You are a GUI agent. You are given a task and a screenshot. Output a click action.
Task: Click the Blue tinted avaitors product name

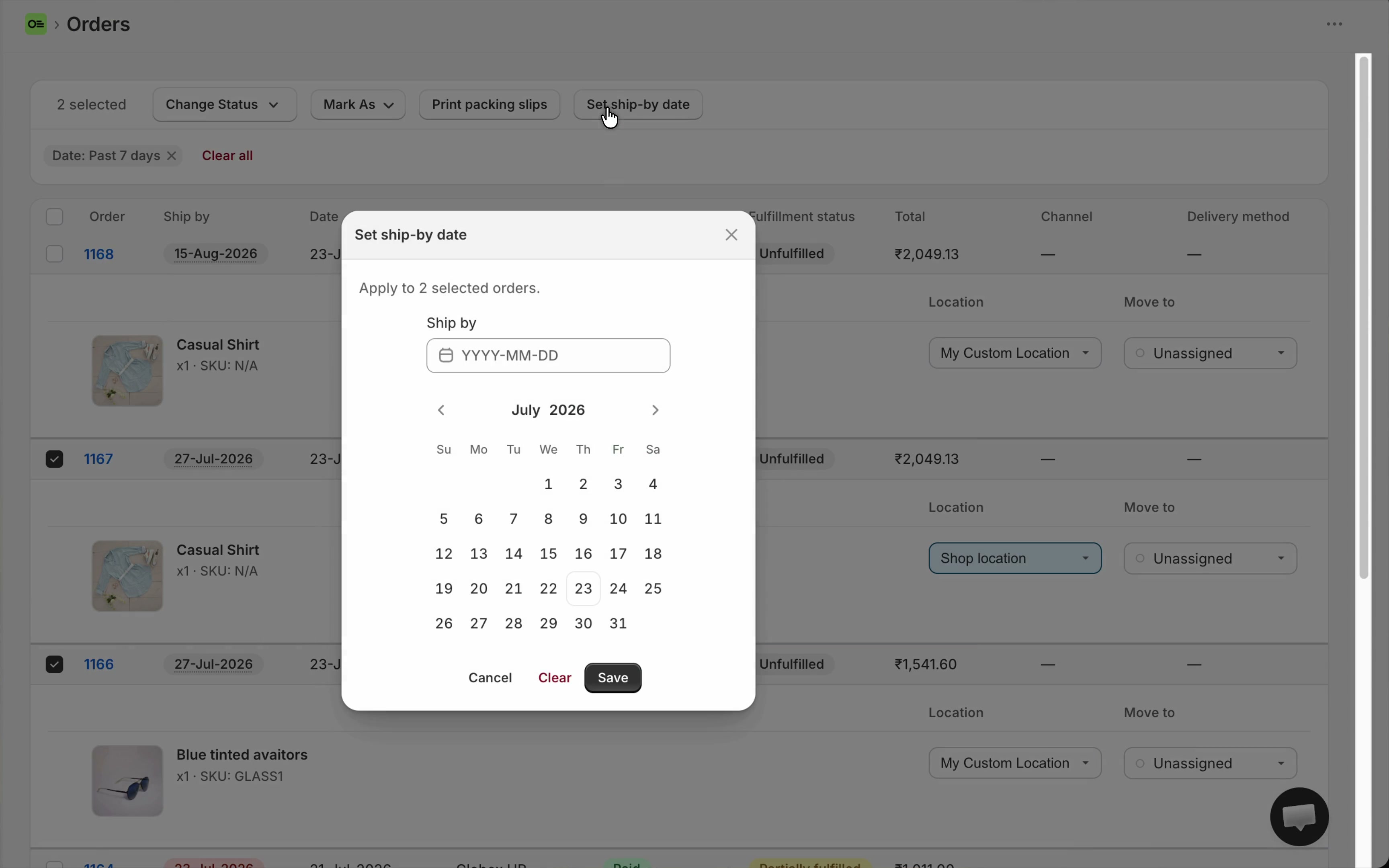point(242,755)
